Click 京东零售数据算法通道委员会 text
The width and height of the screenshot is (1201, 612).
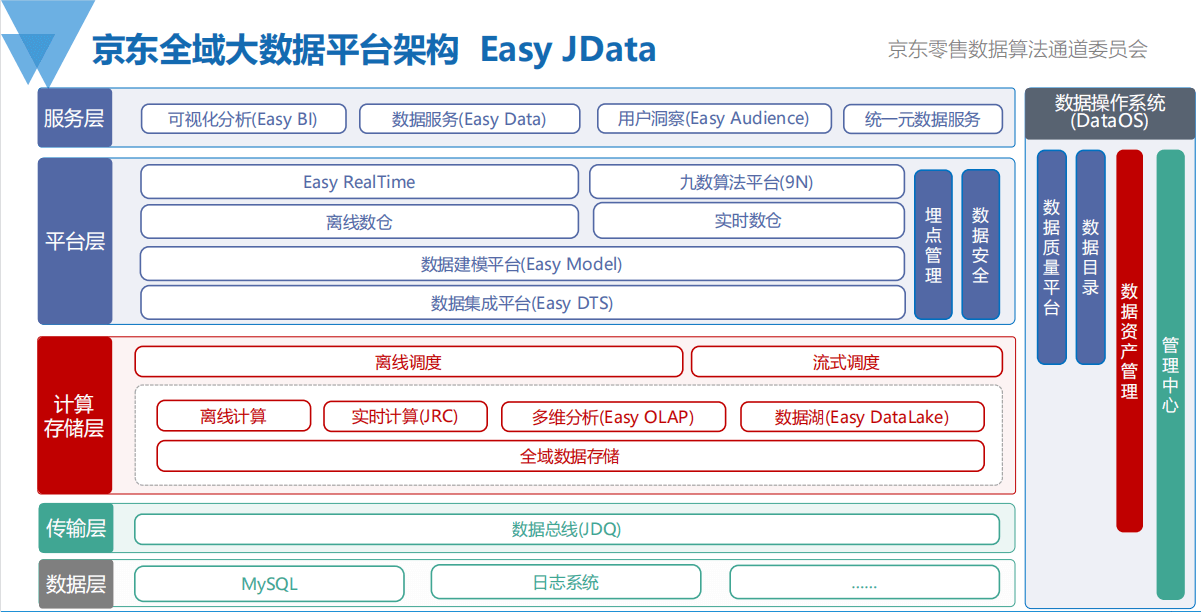click(x=1017, y=49)
